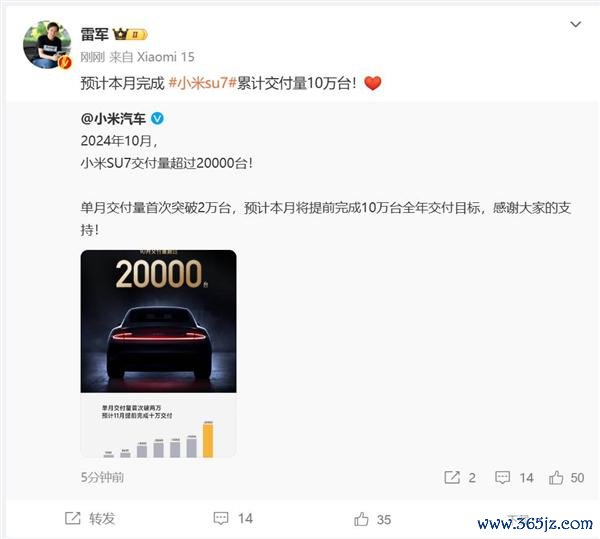
Task: Open the original post's 14 comments
Action: pyautogui.click(x=514, y=477)
